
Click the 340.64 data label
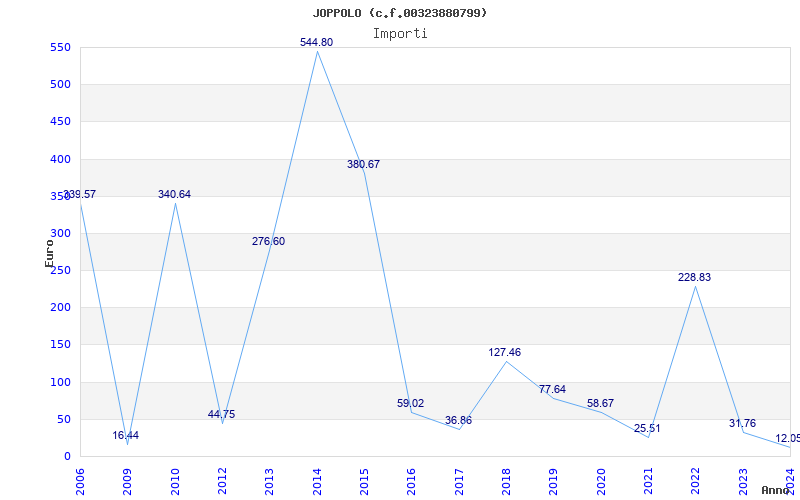174,194
